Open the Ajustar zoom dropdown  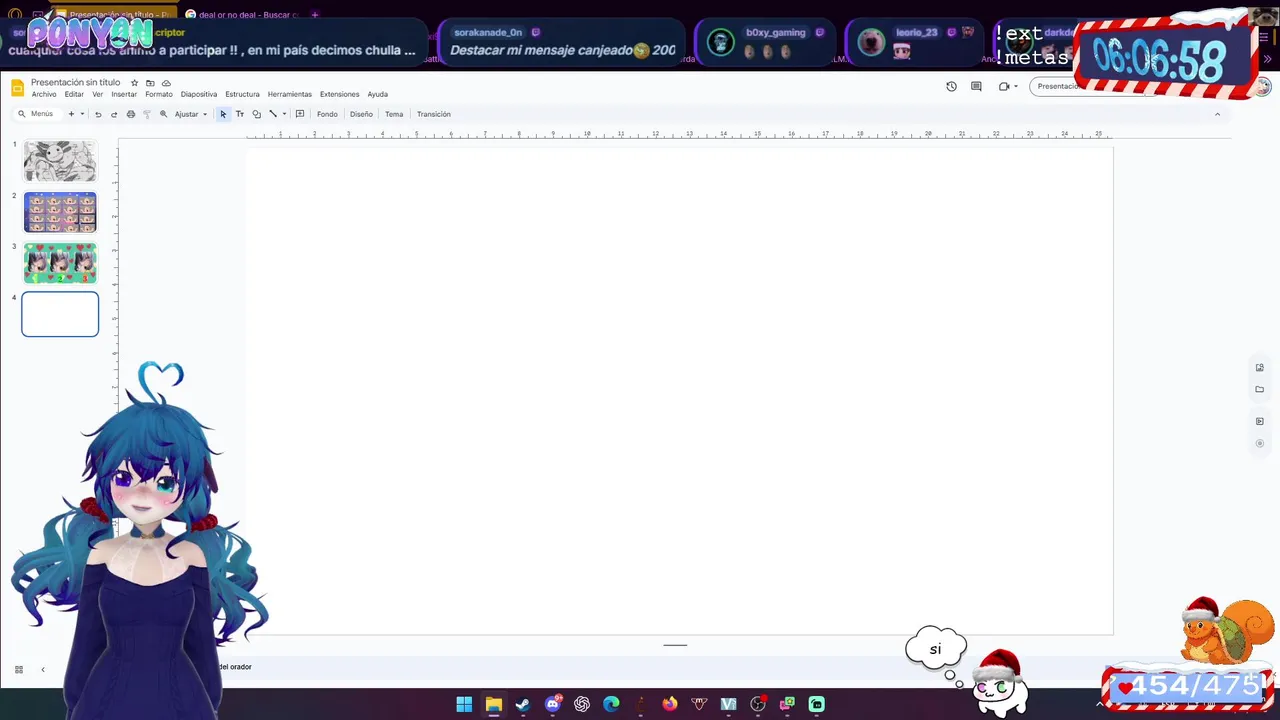tap(191, 114)
